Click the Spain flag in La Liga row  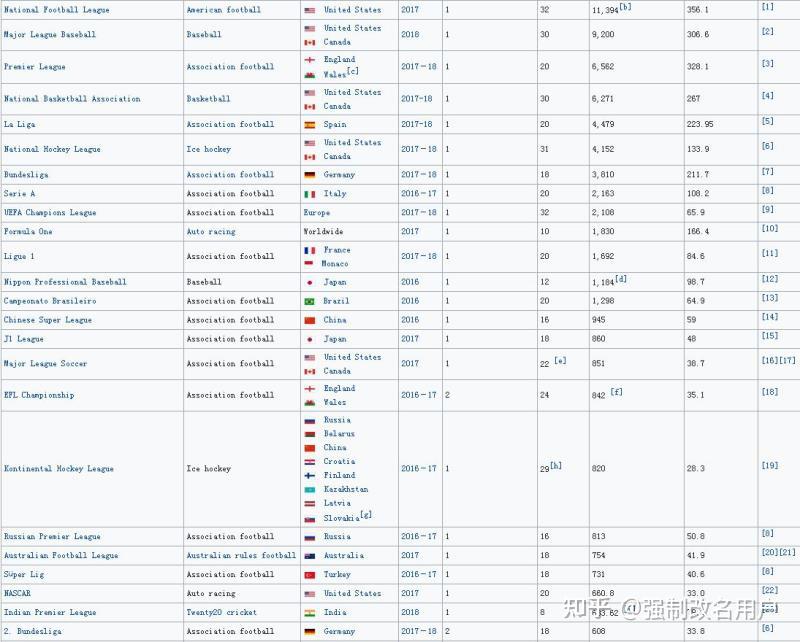pos(310,125)
